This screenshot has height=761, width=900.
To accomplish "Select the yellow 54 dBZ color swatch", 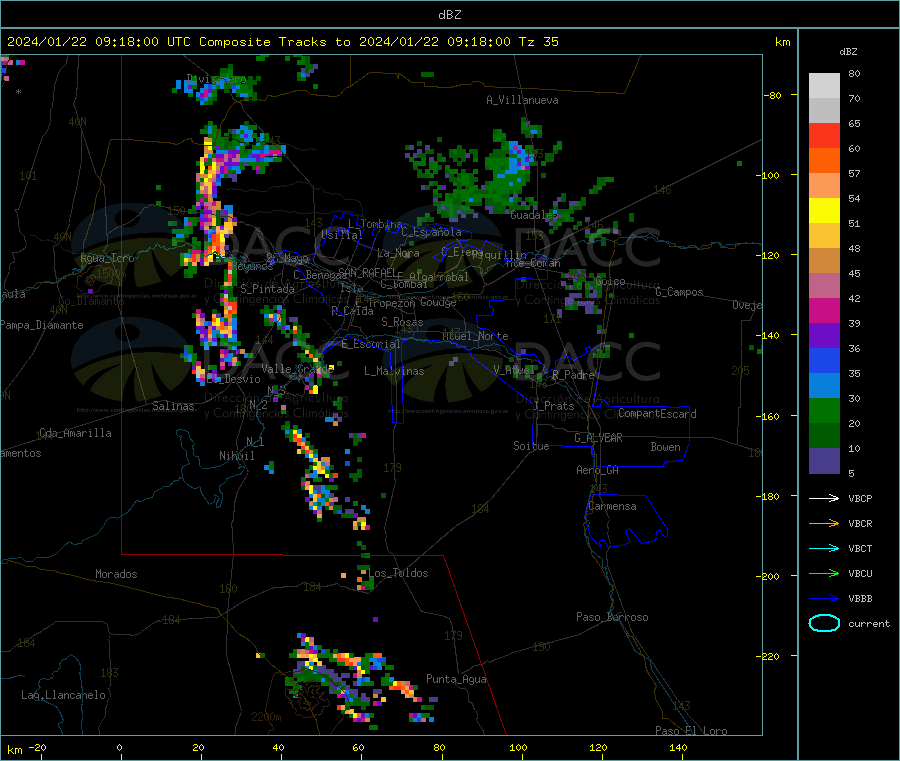I will [824, 211].
